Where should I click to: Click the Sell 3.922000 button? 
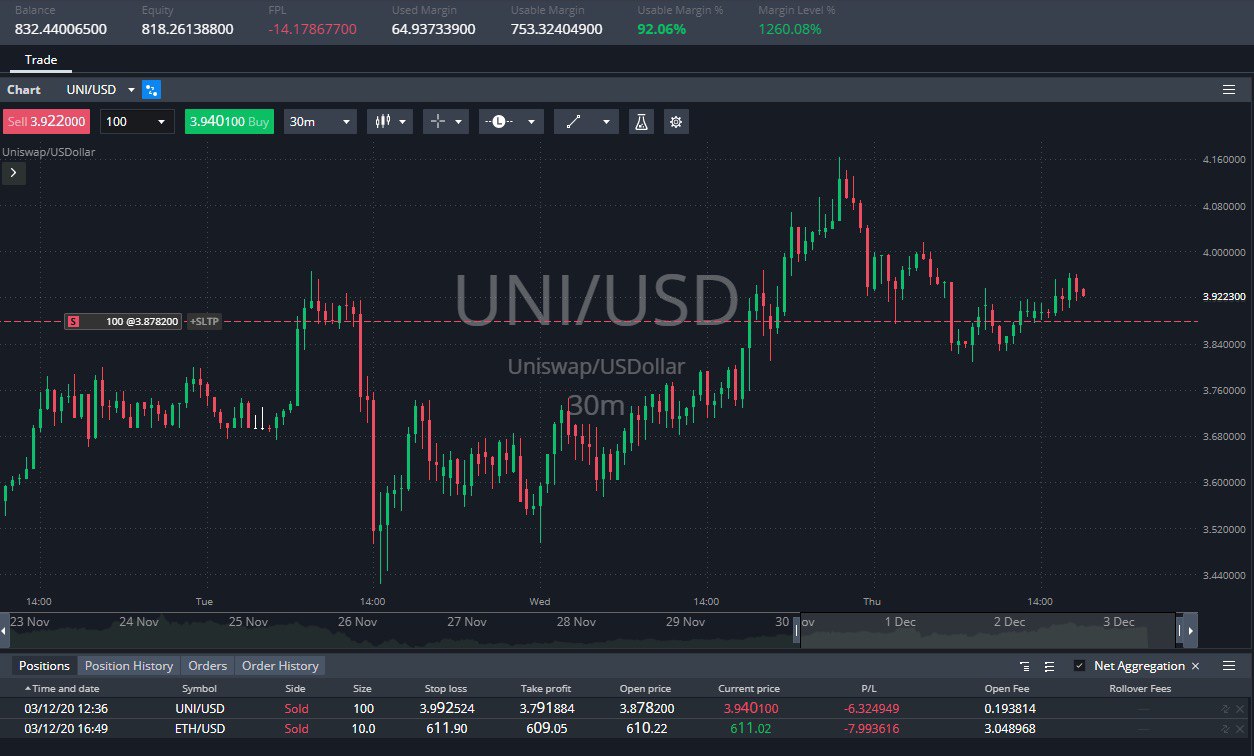click(45, 122)
